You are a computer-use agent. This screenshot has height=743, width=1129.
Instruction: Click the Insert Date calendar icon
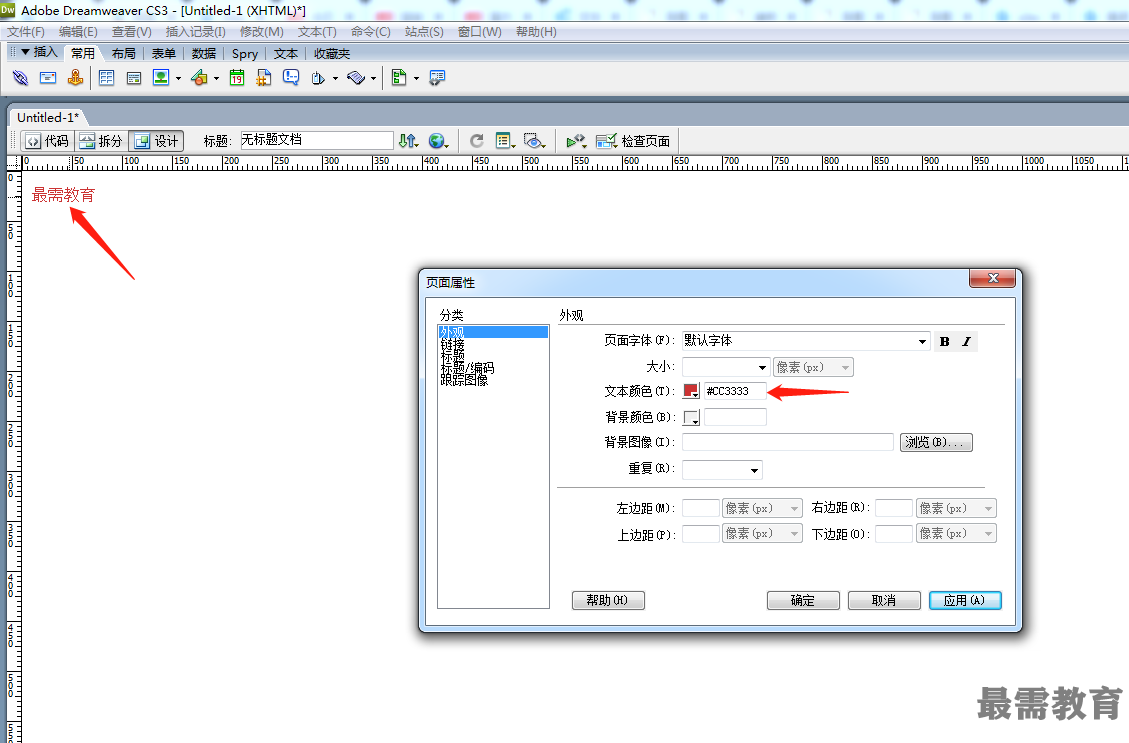[237, 78]
